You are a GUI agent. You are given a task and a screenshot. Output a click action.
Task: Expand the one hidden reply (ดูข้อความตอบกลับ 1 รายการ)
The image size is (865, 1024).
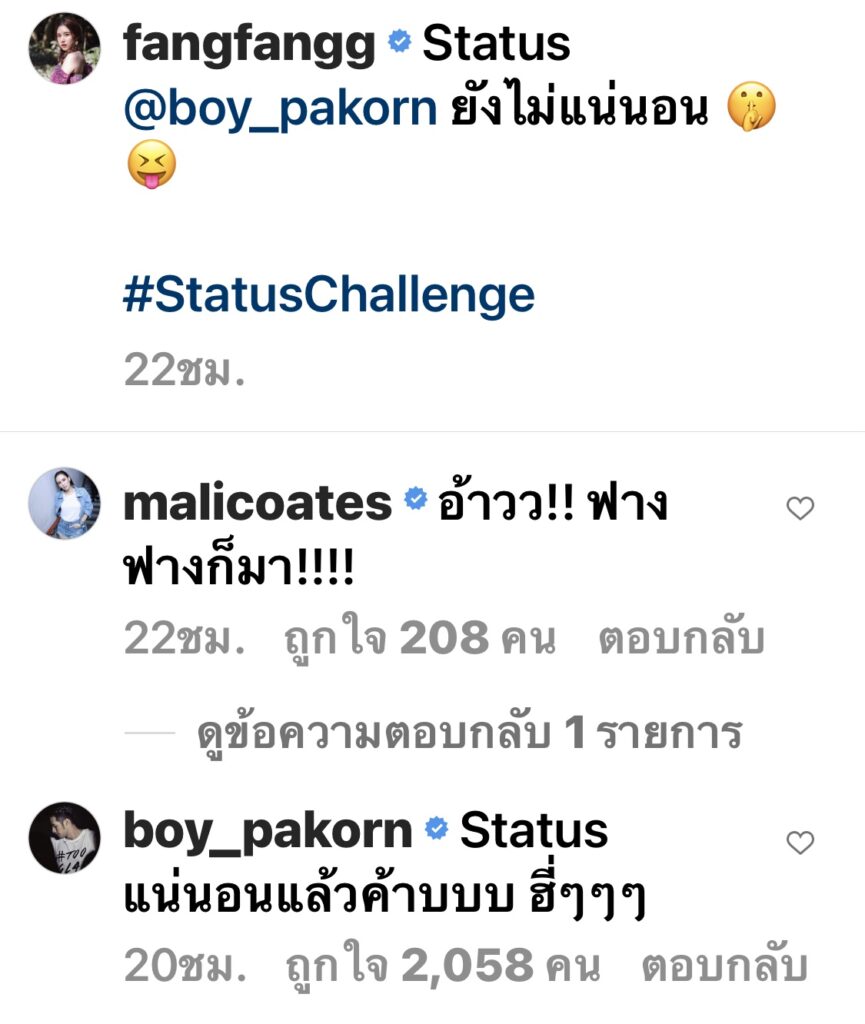point(469,733)
